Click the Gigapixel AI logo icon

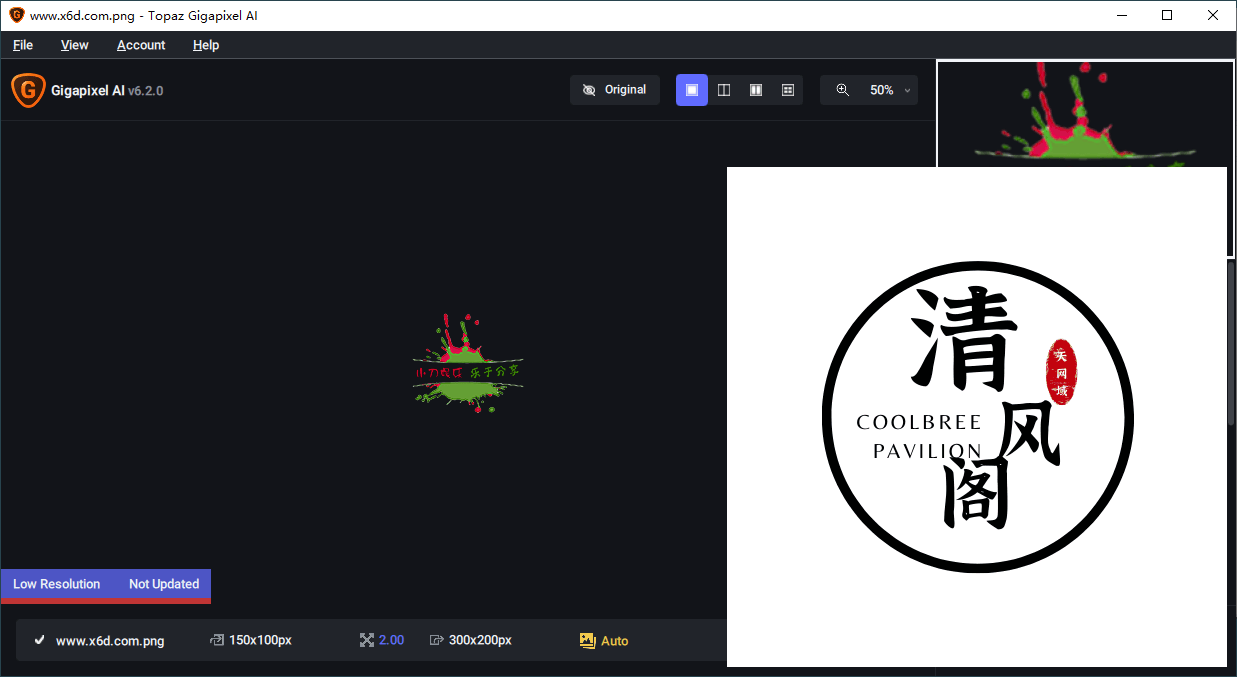click(x=28, y=90)
